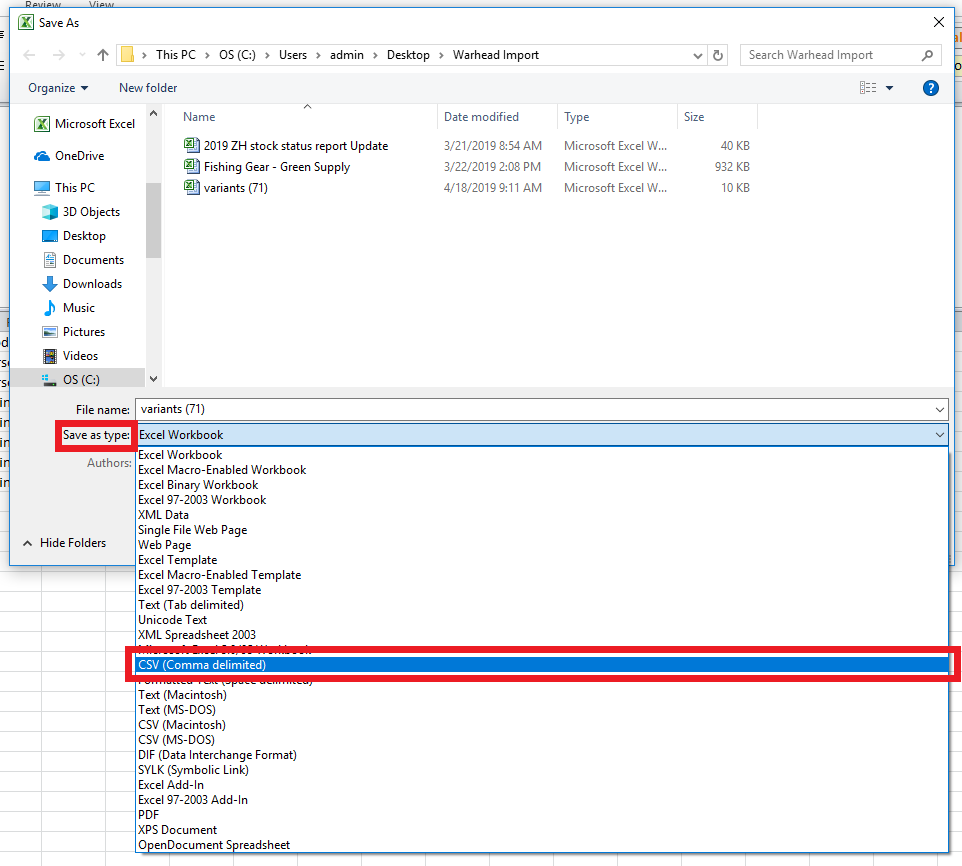Choose Excel Workbook in type list
Screen dimensions: 962x866
point(542,454)
